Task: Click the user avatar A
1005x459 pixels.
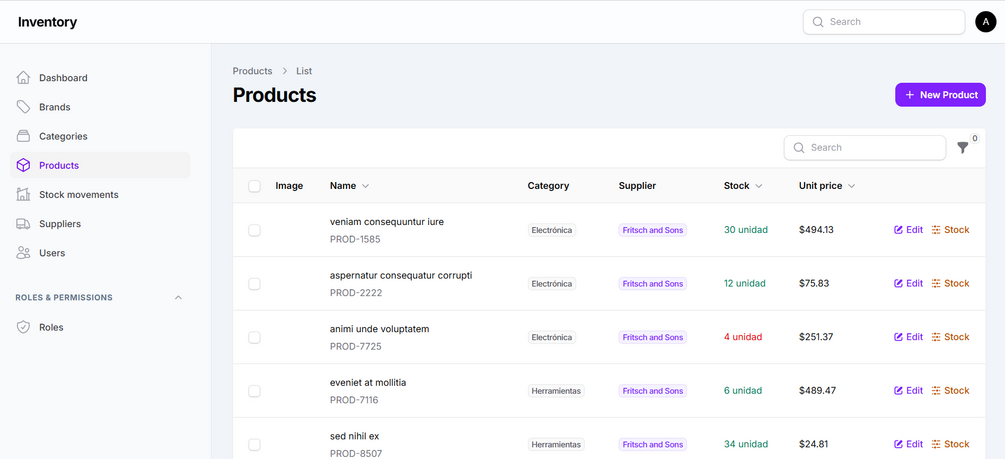Action: pos(986,22)
